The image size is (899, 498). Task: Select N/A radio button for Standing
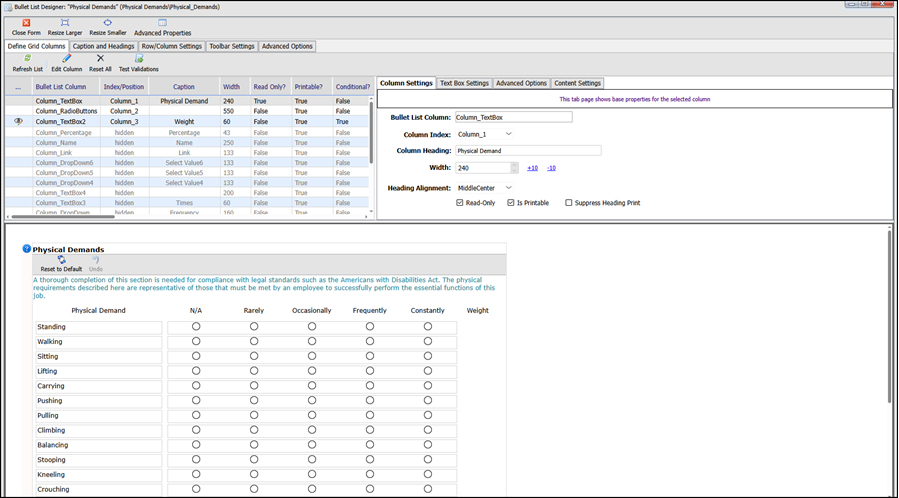coord(196,327)
